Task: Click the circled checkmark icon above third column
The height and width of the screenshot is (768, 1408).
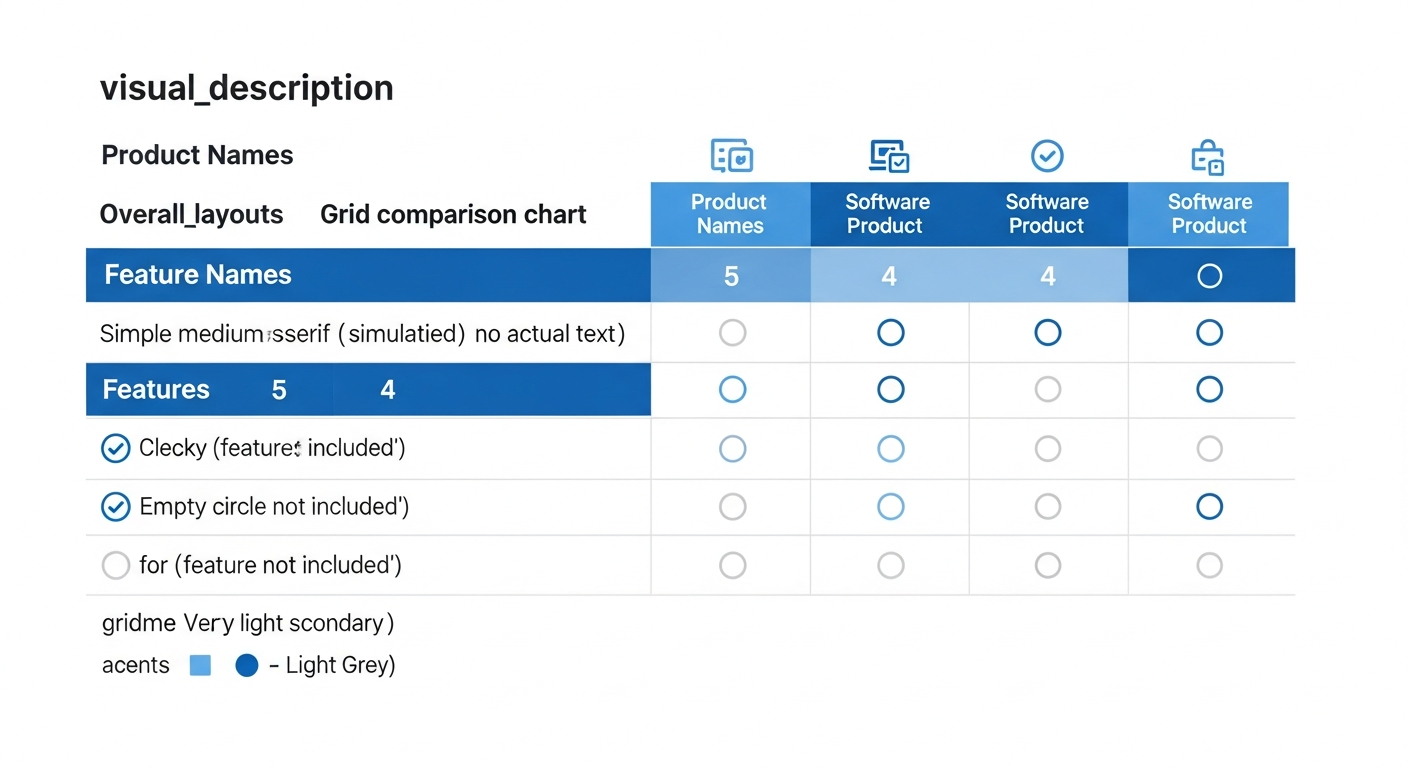Action: point(1047,156)
